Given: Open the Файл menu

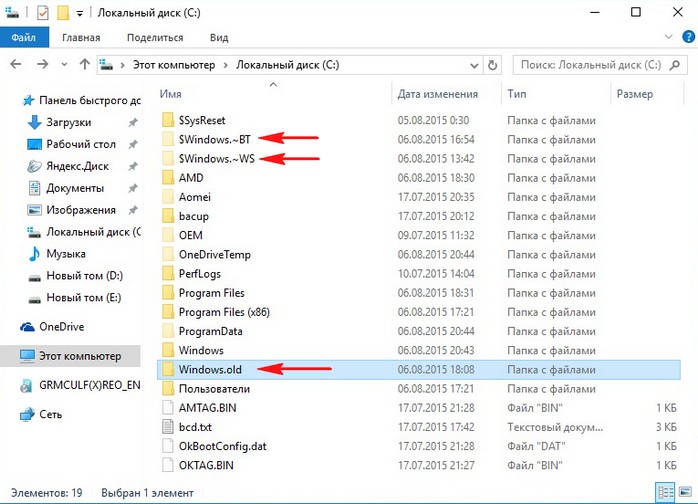Looking at the screenshot, I should pyautogui.click(x=25, y=37).
